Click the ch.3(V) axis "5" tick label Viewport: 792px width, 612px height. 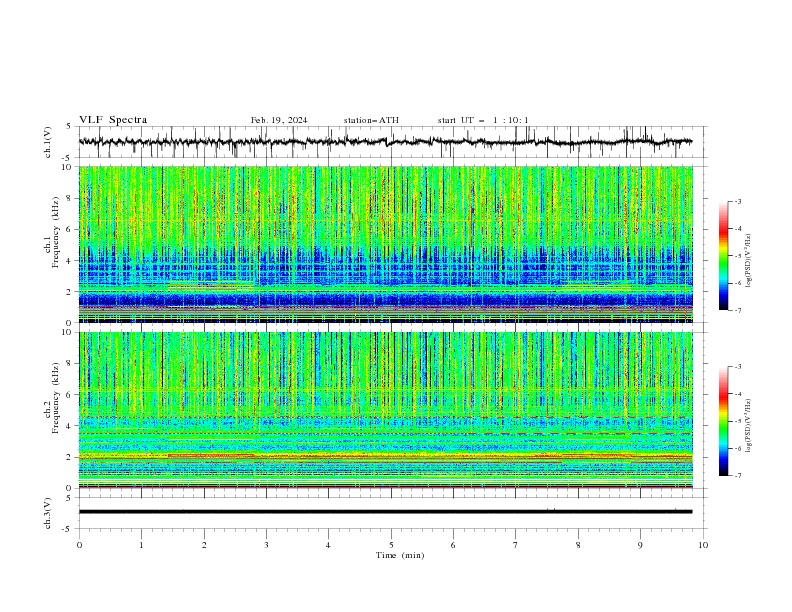click(68, 497)
